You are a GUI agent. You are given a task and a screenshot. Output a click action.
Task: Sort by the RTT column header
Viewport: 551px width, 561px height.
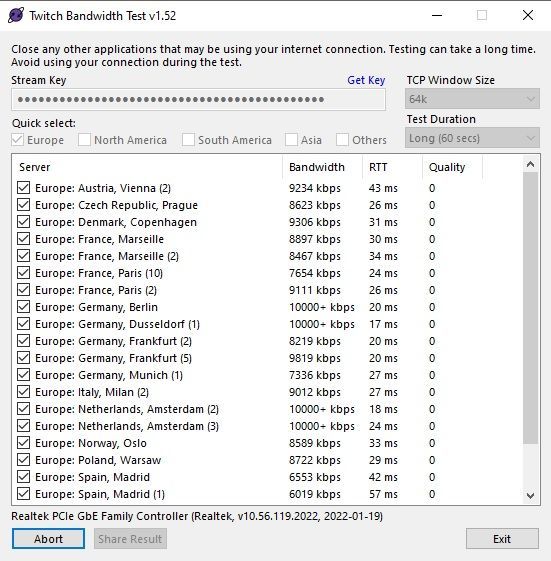(x=392, y=167)
